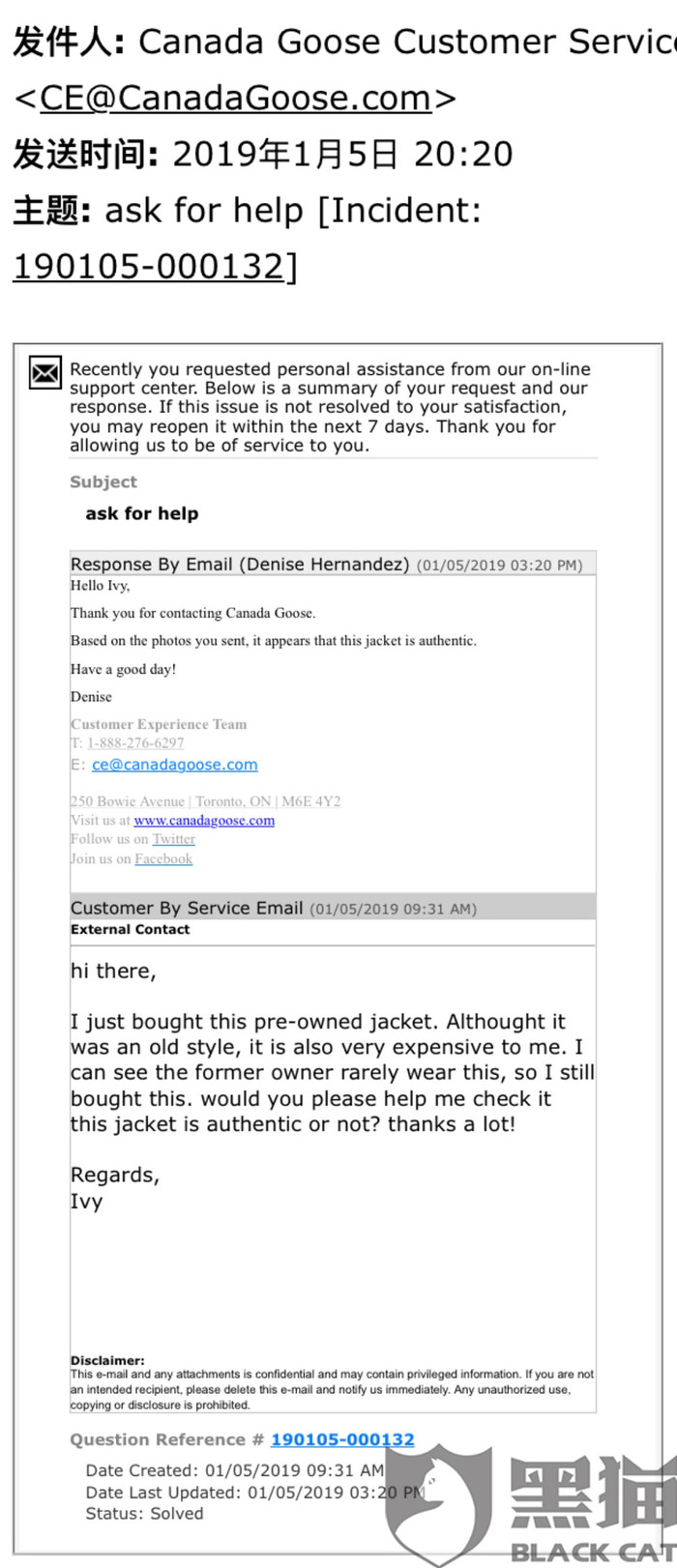Click the envelope icon beside the summary
677x1568 pixels.
(44, 372)
